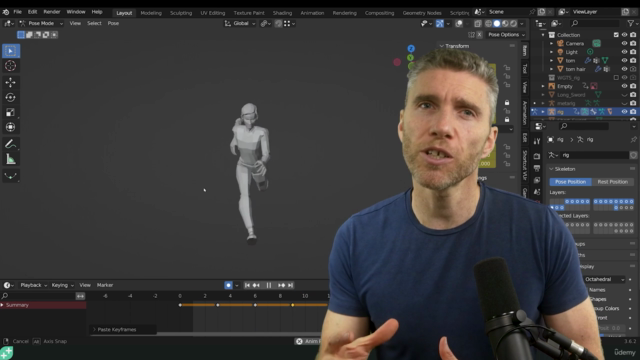Toggle X-ray display in viewport header
Image resolution: width=640 pixels, height=360 pixels.
(x=478, y=24)
